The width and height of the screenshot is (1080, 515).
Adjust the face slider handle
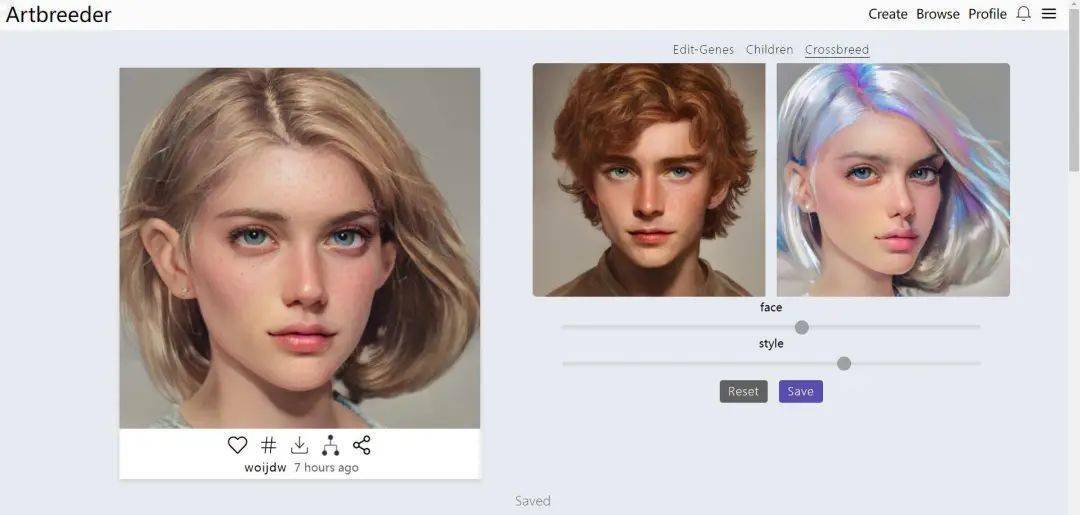click(802, 327)
